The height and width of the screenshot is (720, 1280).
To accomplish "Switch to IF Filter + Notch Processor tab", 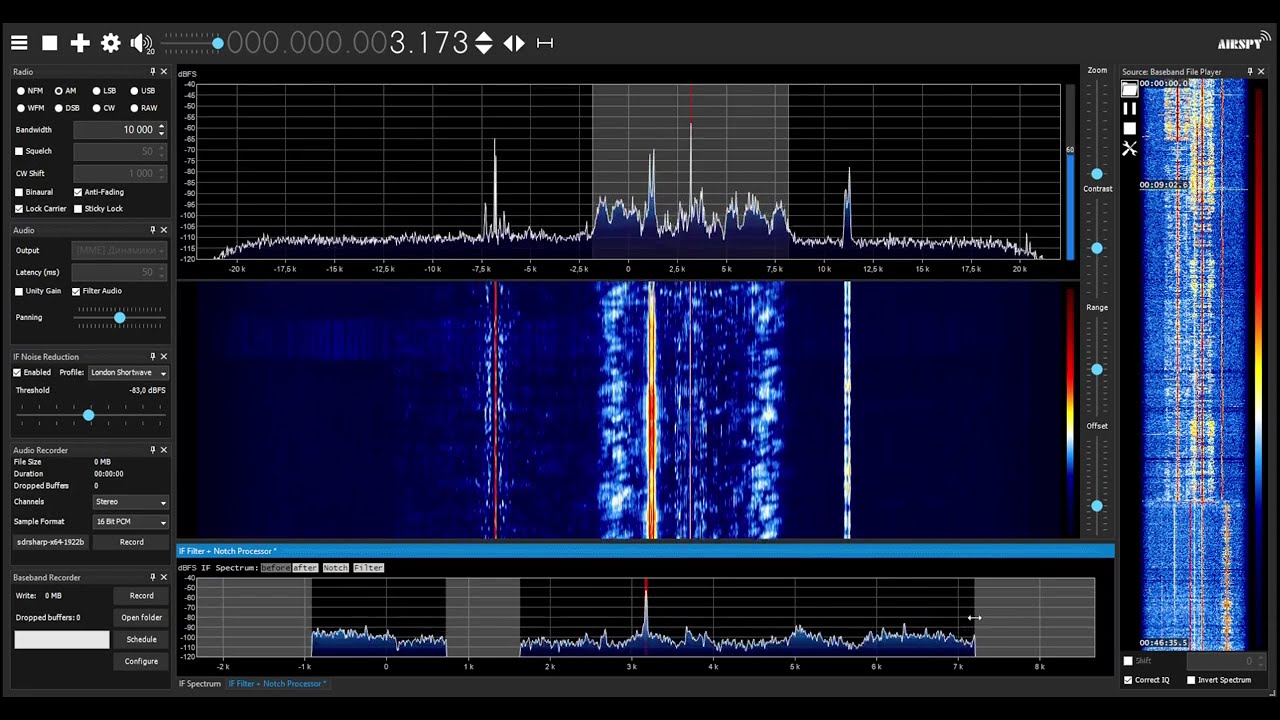I will [278, 684].
